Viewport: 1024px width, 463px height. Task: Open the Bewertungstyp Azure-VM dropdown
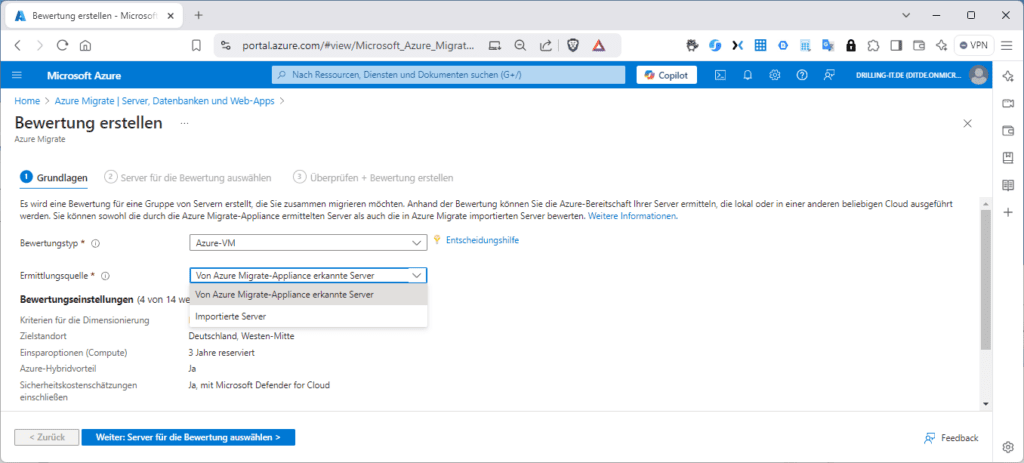[x=308, y=243]
